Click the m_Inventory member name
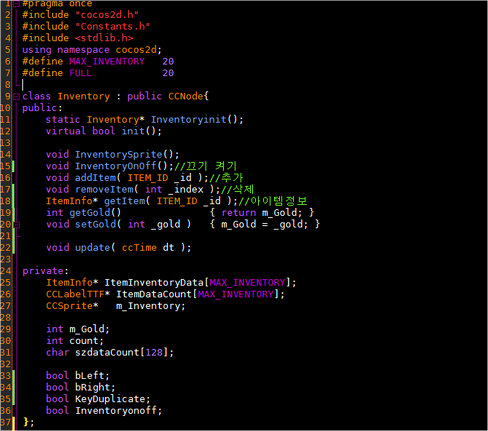The image size is (488, 431). click(x=148, y=306)
